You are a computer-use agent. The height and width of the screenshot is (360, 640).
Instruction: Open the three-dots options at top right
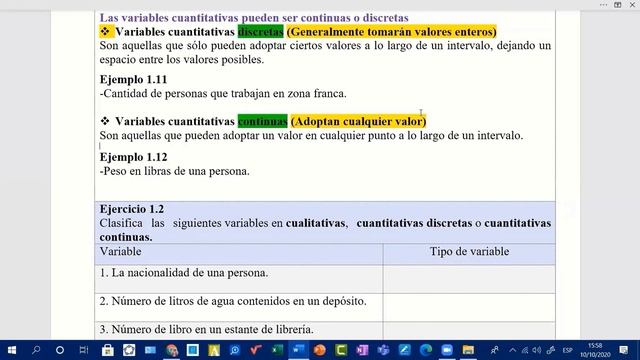coord(604,5)
